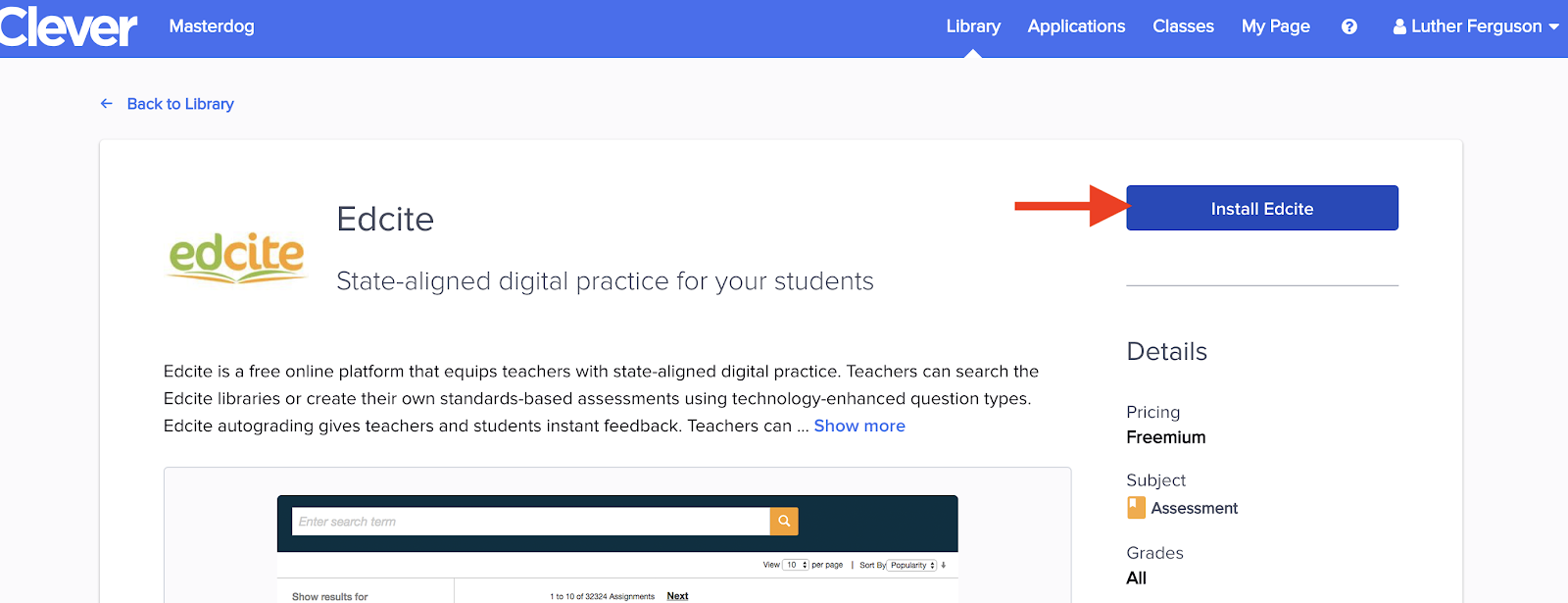Follow the Back to Library link

tap(180, 104)
